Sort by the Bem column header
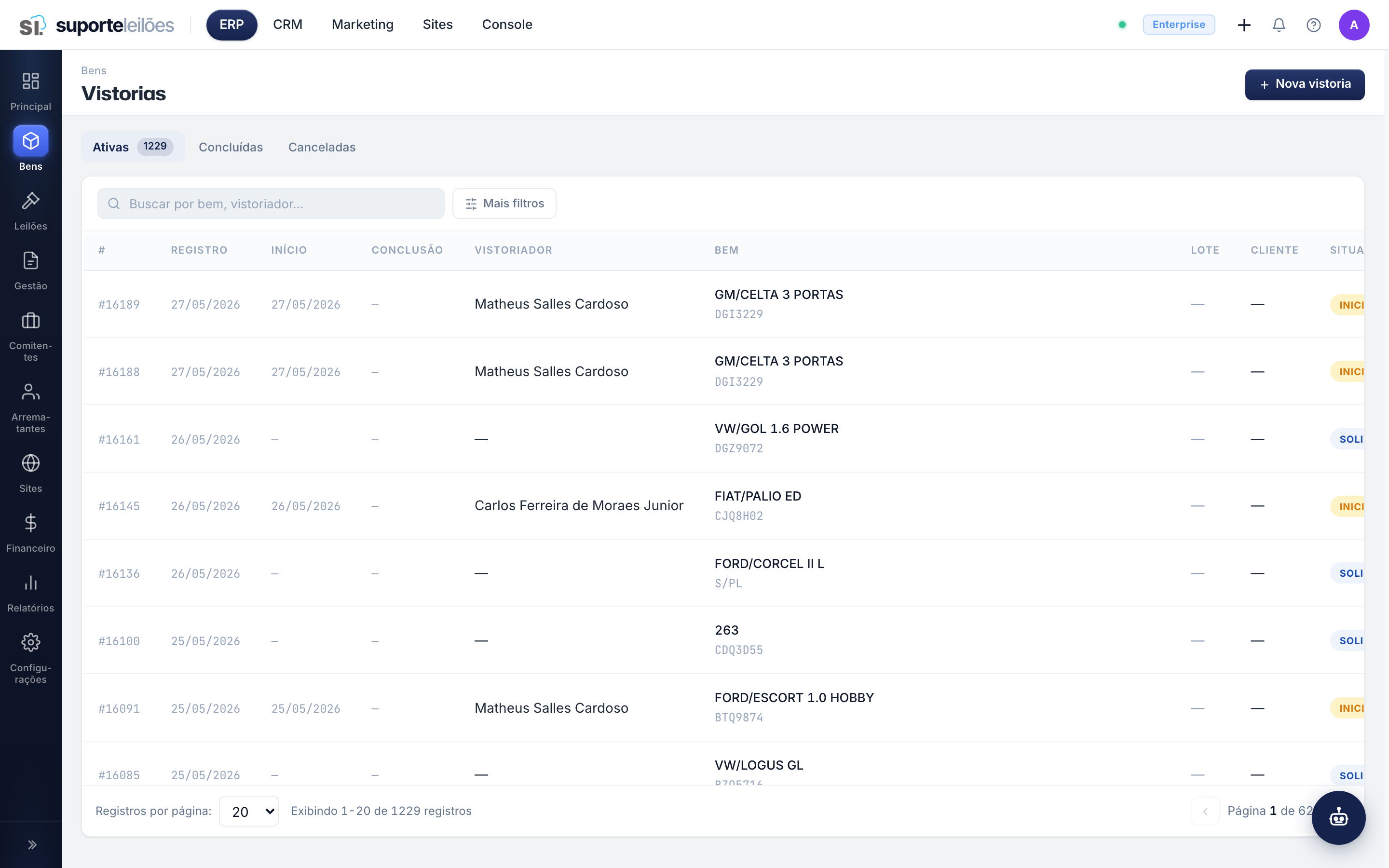1389x868 pixels. (727, 250)
